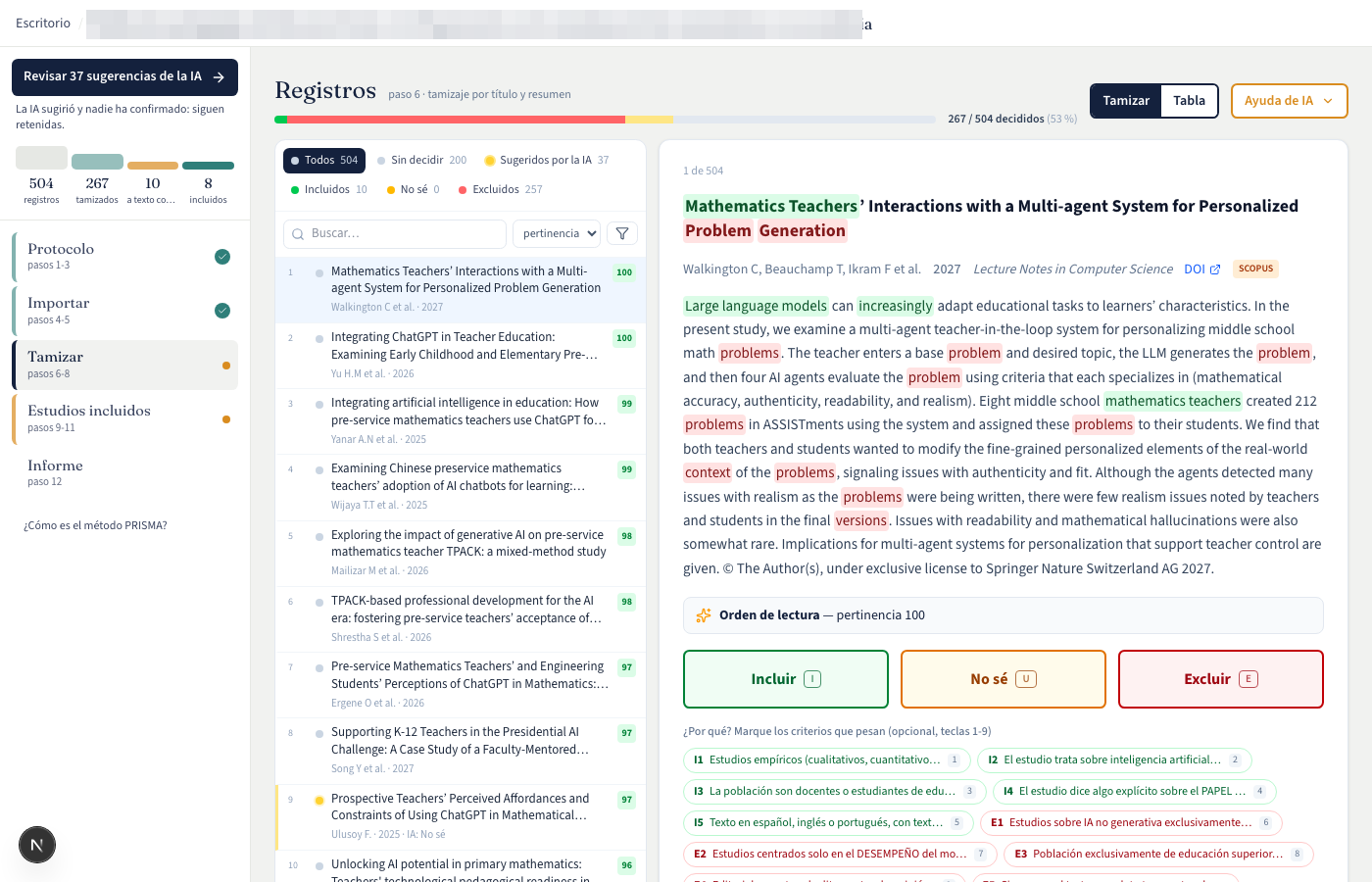This screenshot has width=1372, height=882.
Task: Switch to the Tabla view
Action: click(x=1189, y=101)
